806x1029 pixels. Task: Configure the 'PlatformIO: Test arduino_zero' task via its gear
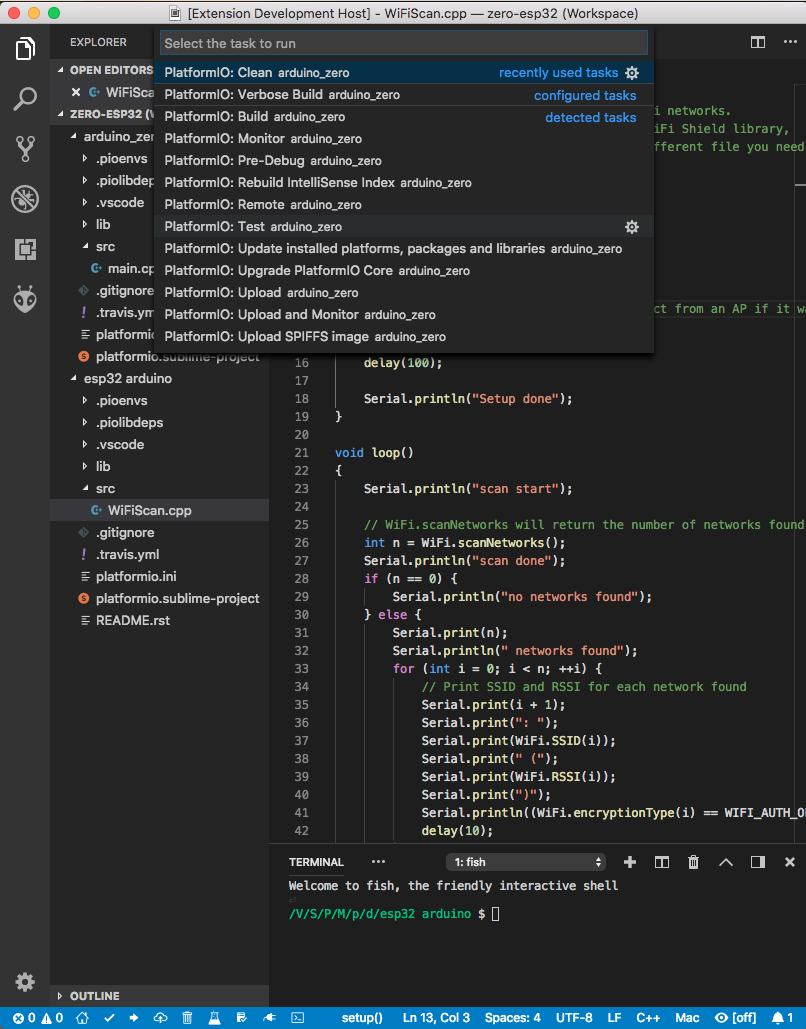[631, 226]
